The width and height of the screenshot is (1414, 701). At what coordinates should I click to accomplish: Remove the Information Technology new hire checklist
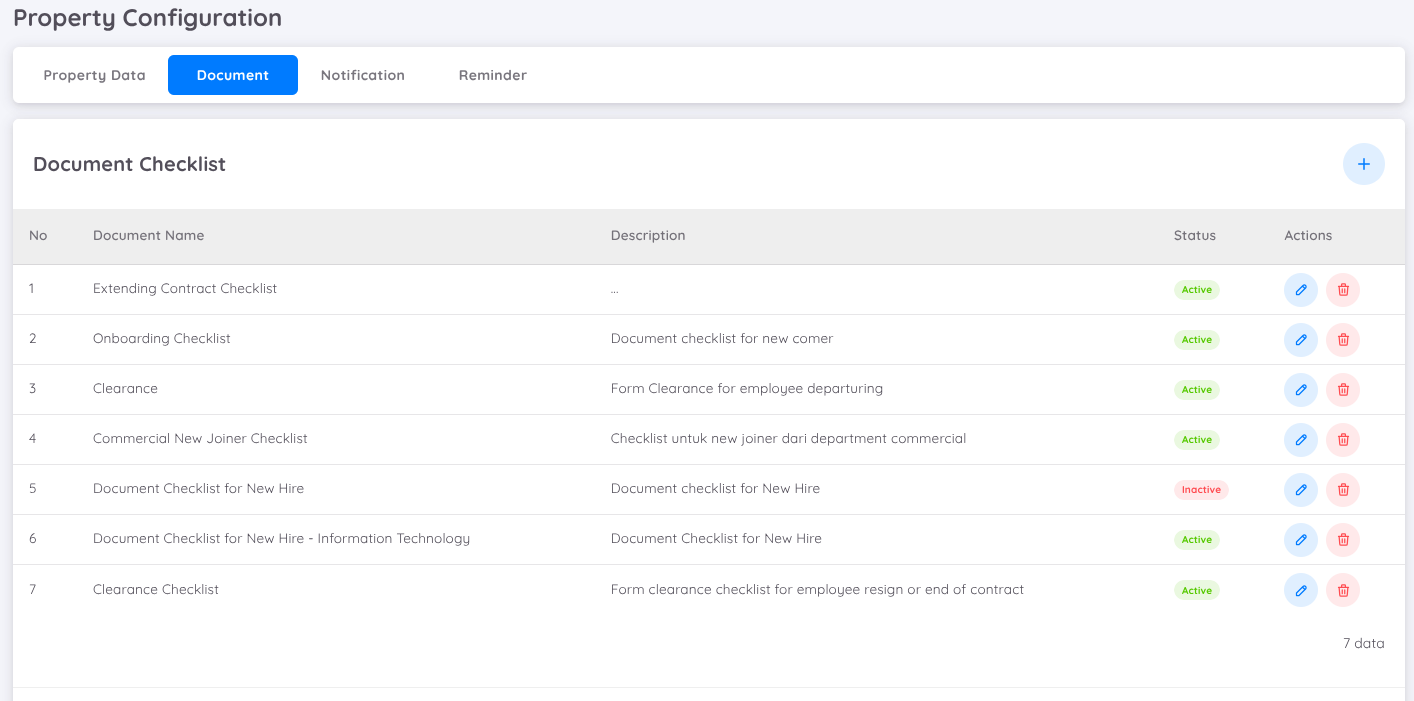pyautogui.click(x=1342, y=540)
